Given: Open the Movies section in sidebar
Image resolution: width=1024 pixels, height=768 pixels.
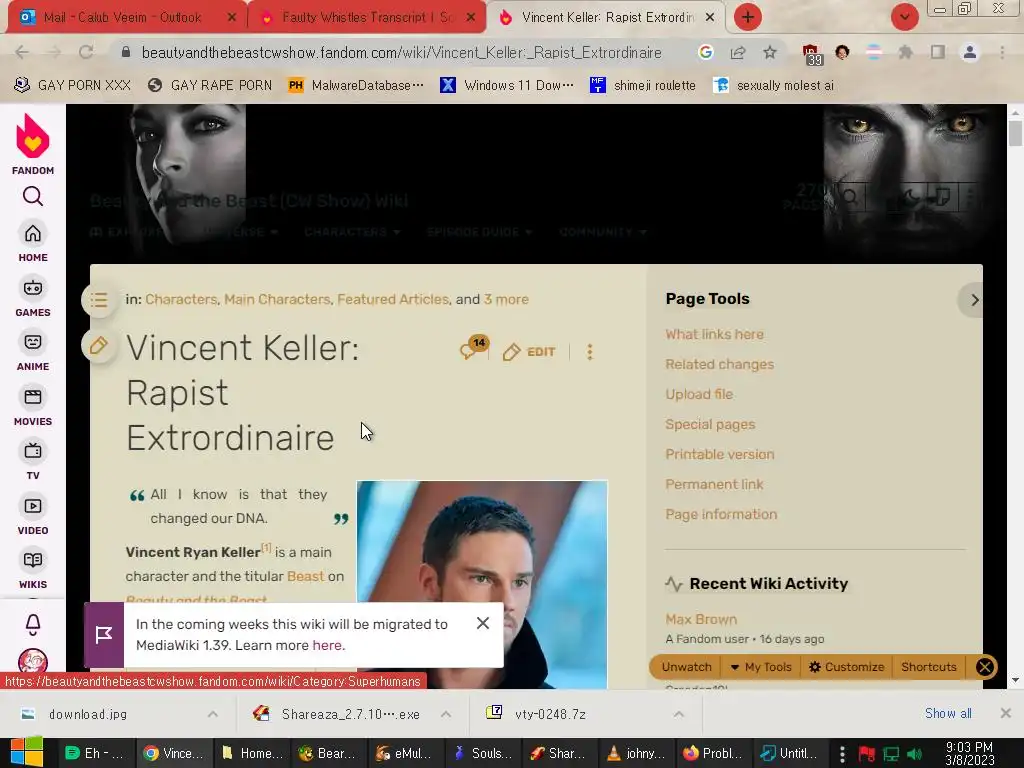Looking at the screenshot, I should coord(33,406).
